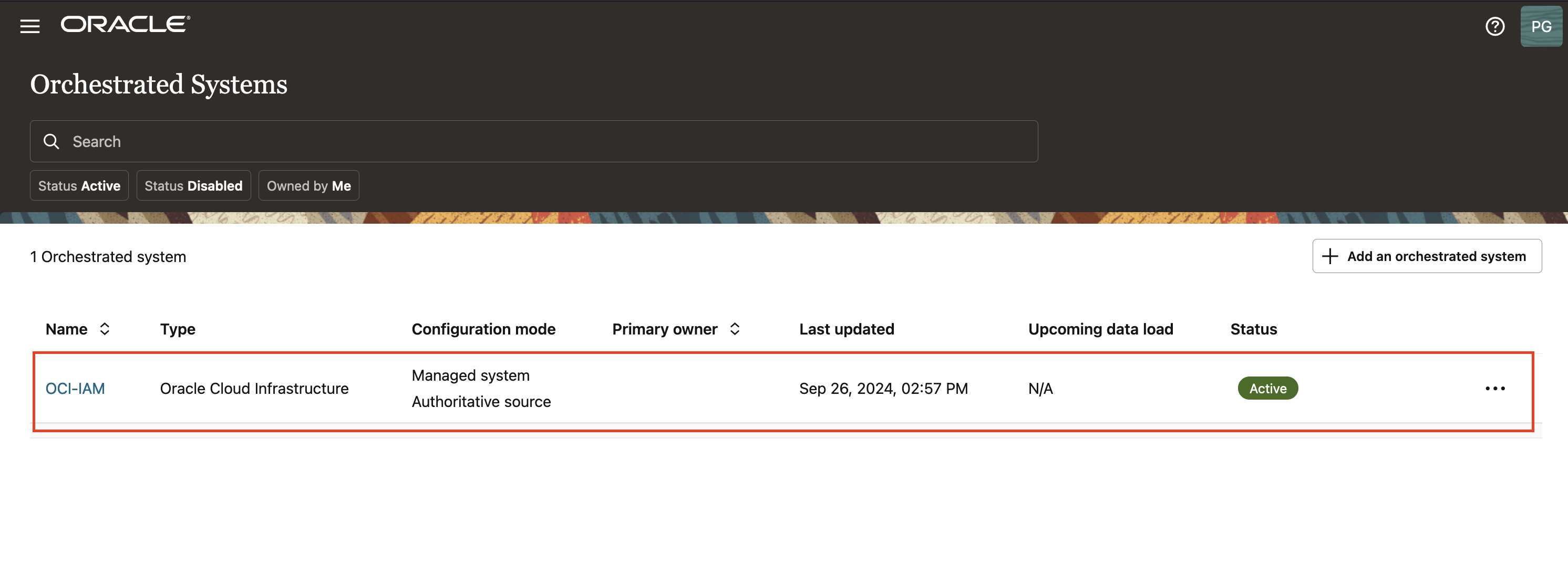
Task: Open the three-dot actions menu for OCI-IAM
Action: tap(1494, 388)
